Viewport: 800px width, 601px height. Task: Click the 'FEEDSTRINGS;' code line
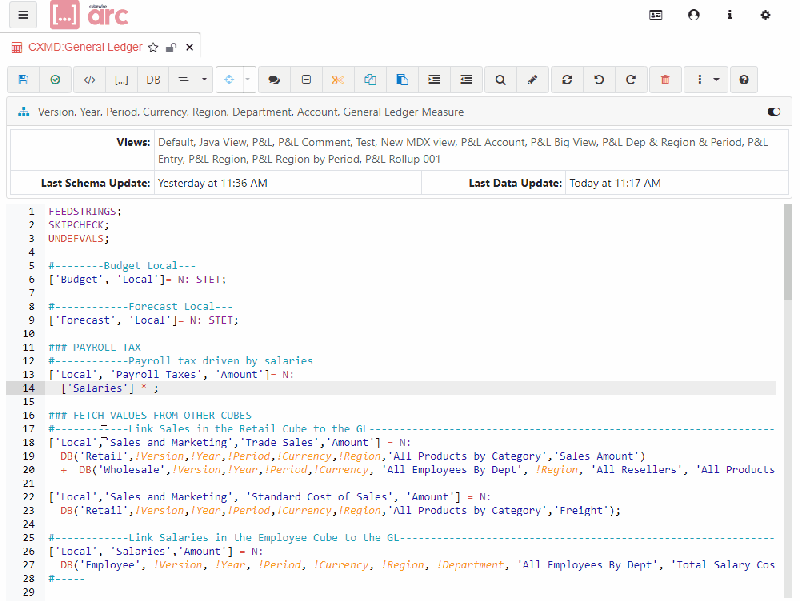[x=85, y=211]
